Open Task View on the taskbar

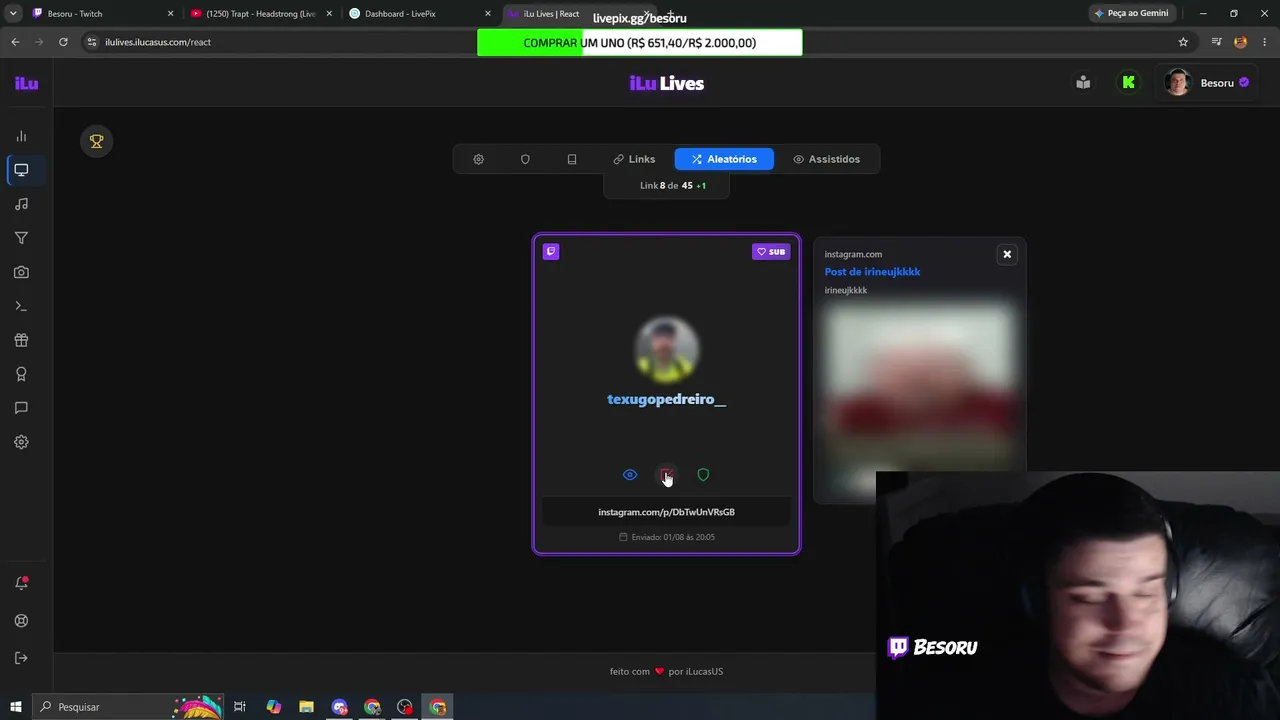click(240, 707)
